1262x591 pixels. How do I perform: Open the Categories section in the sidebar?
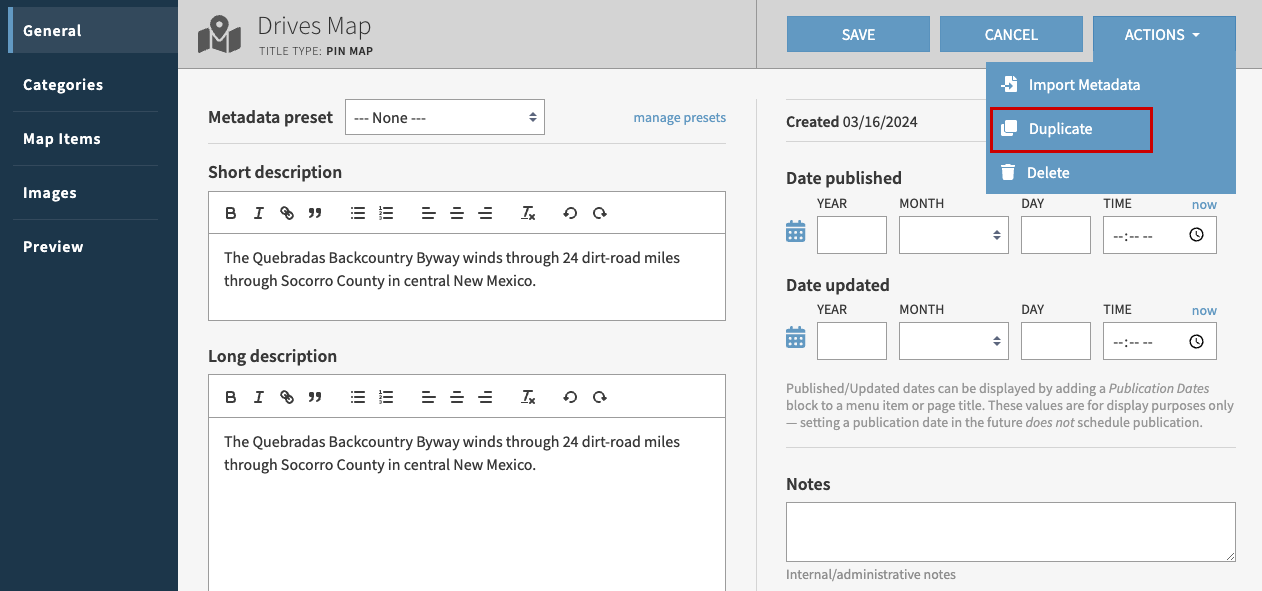[62, 84]
